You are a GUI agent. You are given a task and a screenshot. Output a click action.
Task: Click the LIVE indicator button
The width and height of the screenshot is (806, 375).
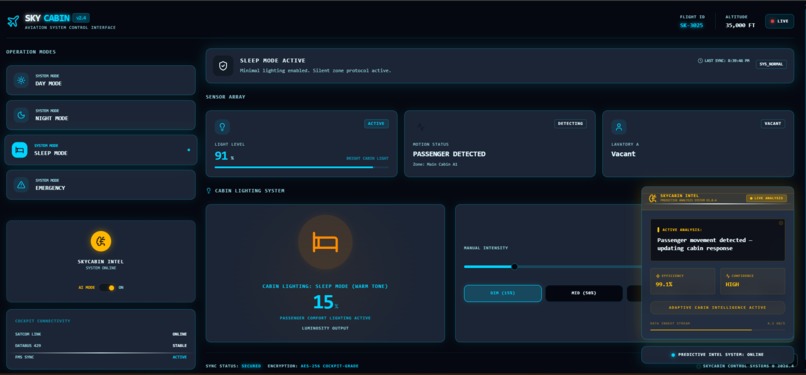tap(779, 21)
